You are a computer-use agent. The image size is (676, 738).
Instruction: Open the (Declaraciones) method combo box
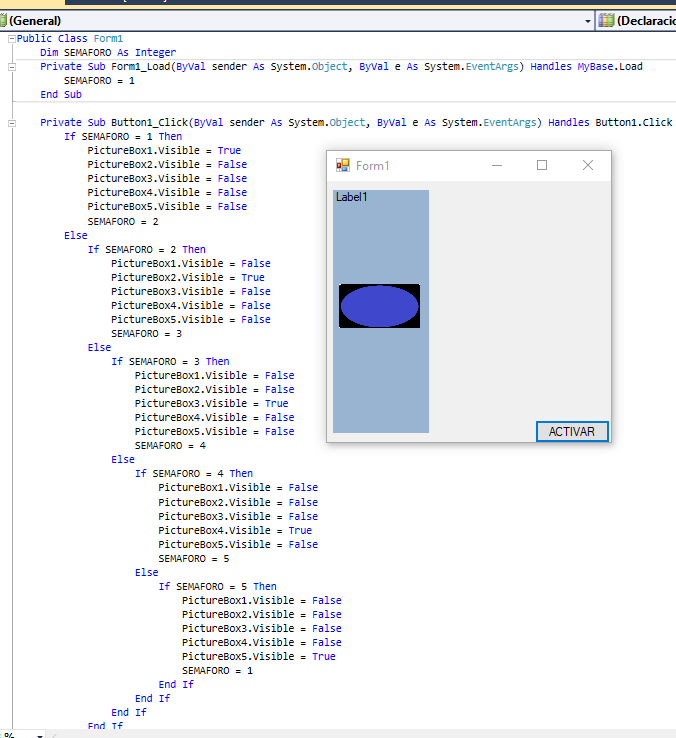tap(636, 21)
